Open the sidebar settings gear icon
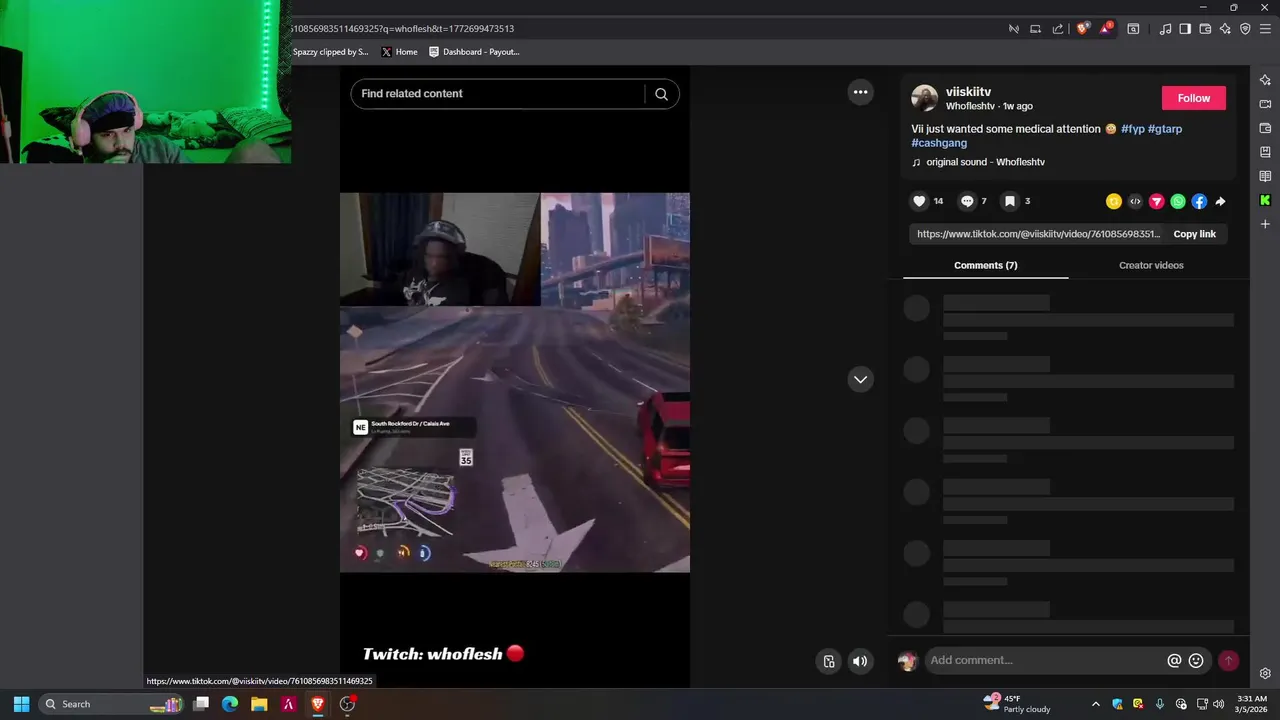1280x720 pixels. [1265, 673]
